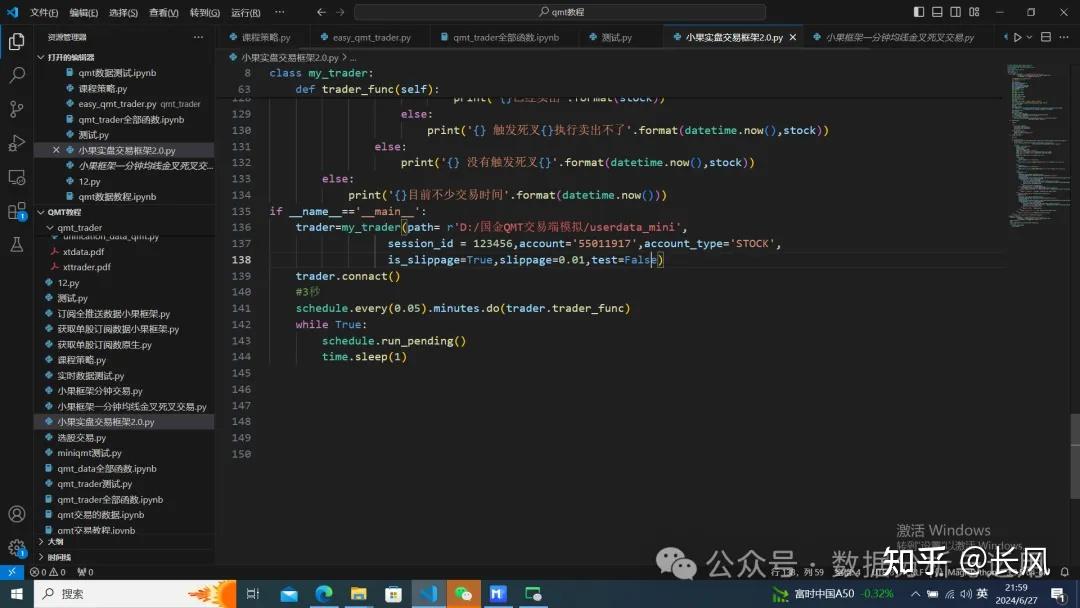Viewport: 1080px width, 608px height.
Task: Switch to the easy_qmt_trader.py tab
Action: pos(371,37)
